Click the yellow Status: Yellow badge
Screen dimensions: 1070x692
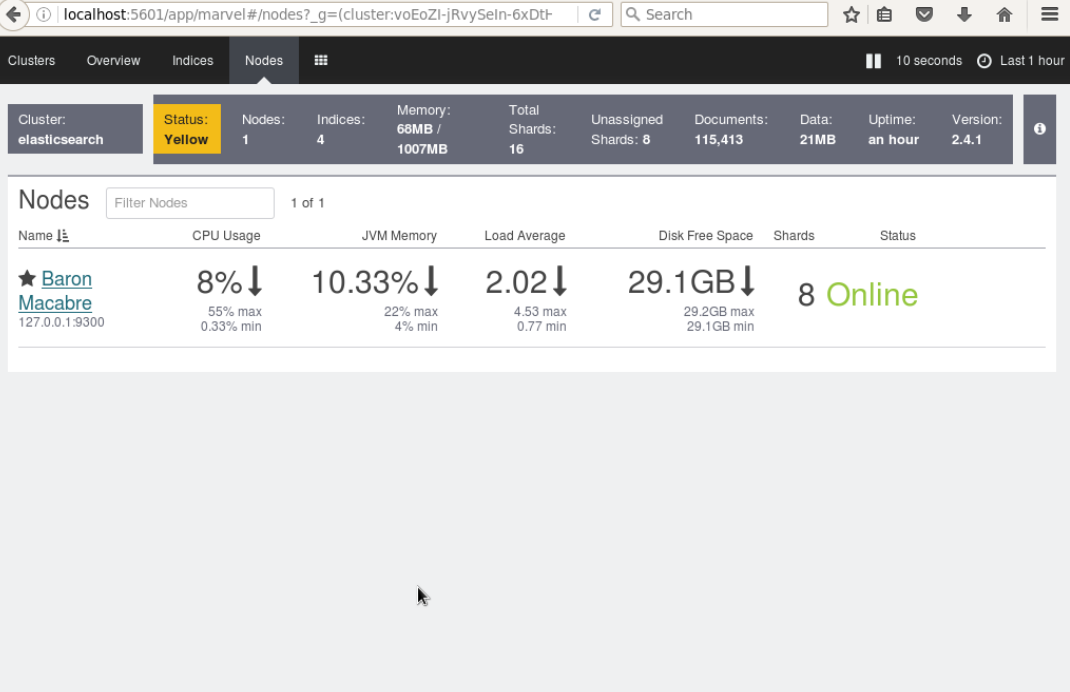(x=187, y=129)
